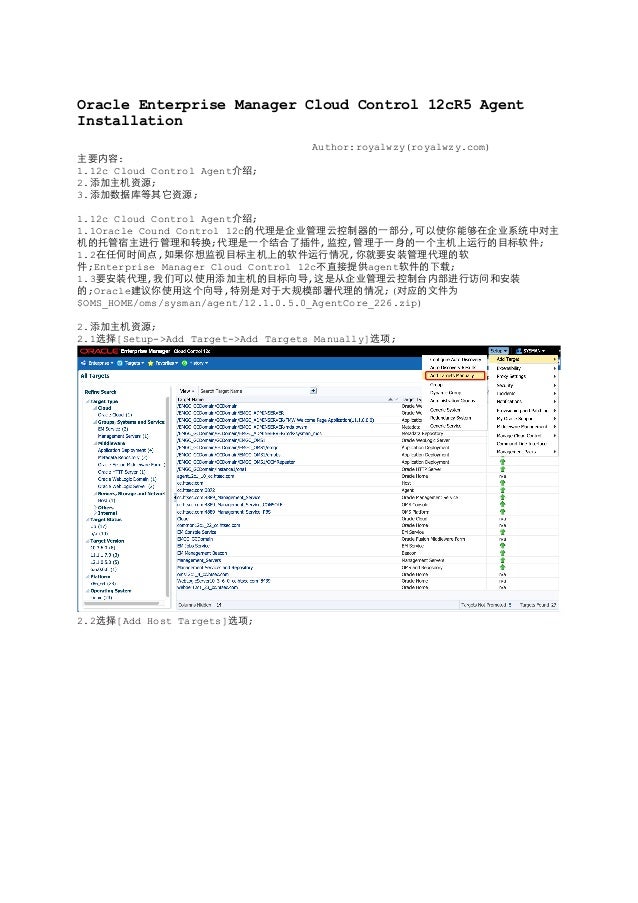Image resolution: width=638 pixels, height=903 pixels.
Task: Open the Favorites menu
Action: tap(166, 363)
